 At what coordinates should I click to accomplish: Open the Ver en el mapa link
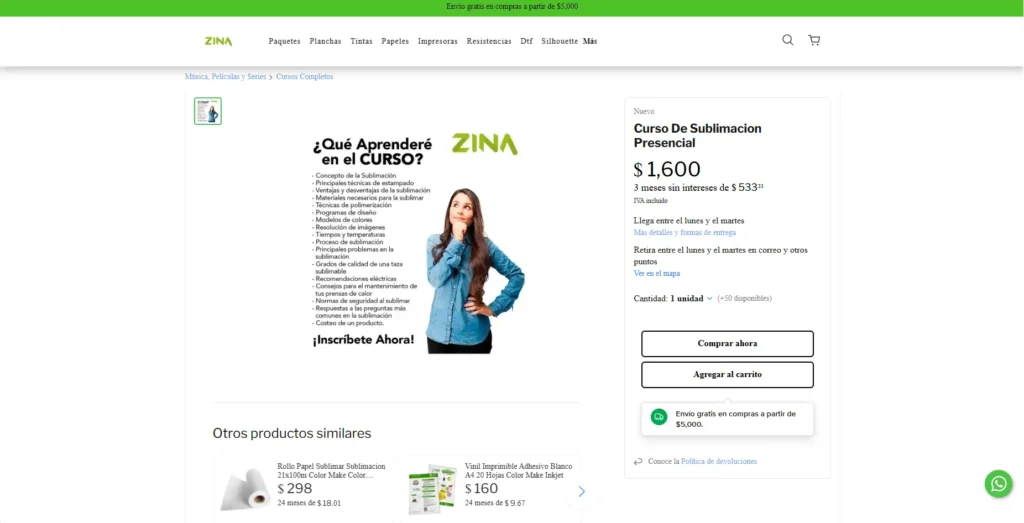(656, 274)
